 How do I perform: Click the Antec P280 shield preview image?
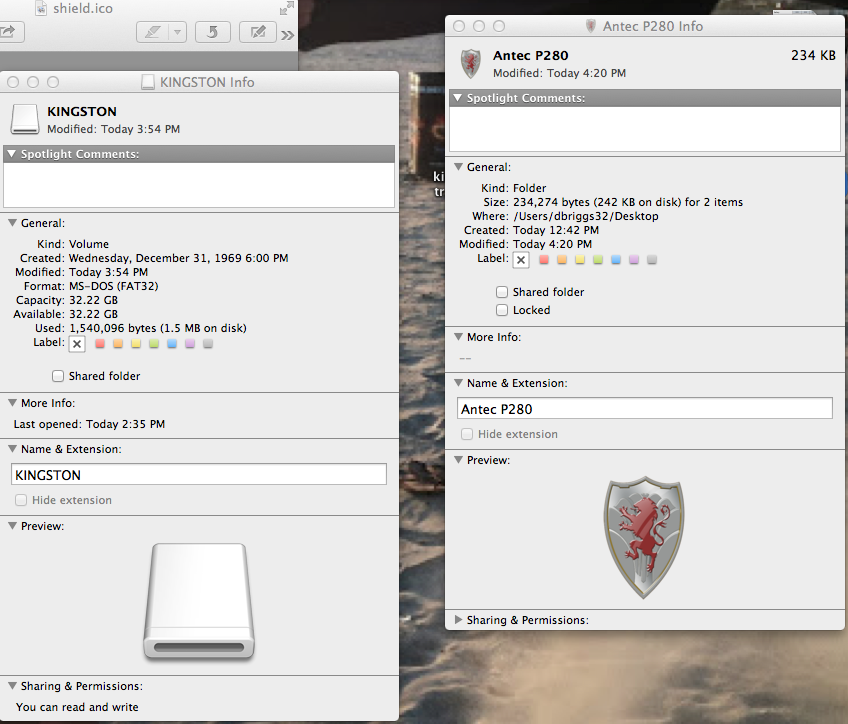[x=644, y=537]
